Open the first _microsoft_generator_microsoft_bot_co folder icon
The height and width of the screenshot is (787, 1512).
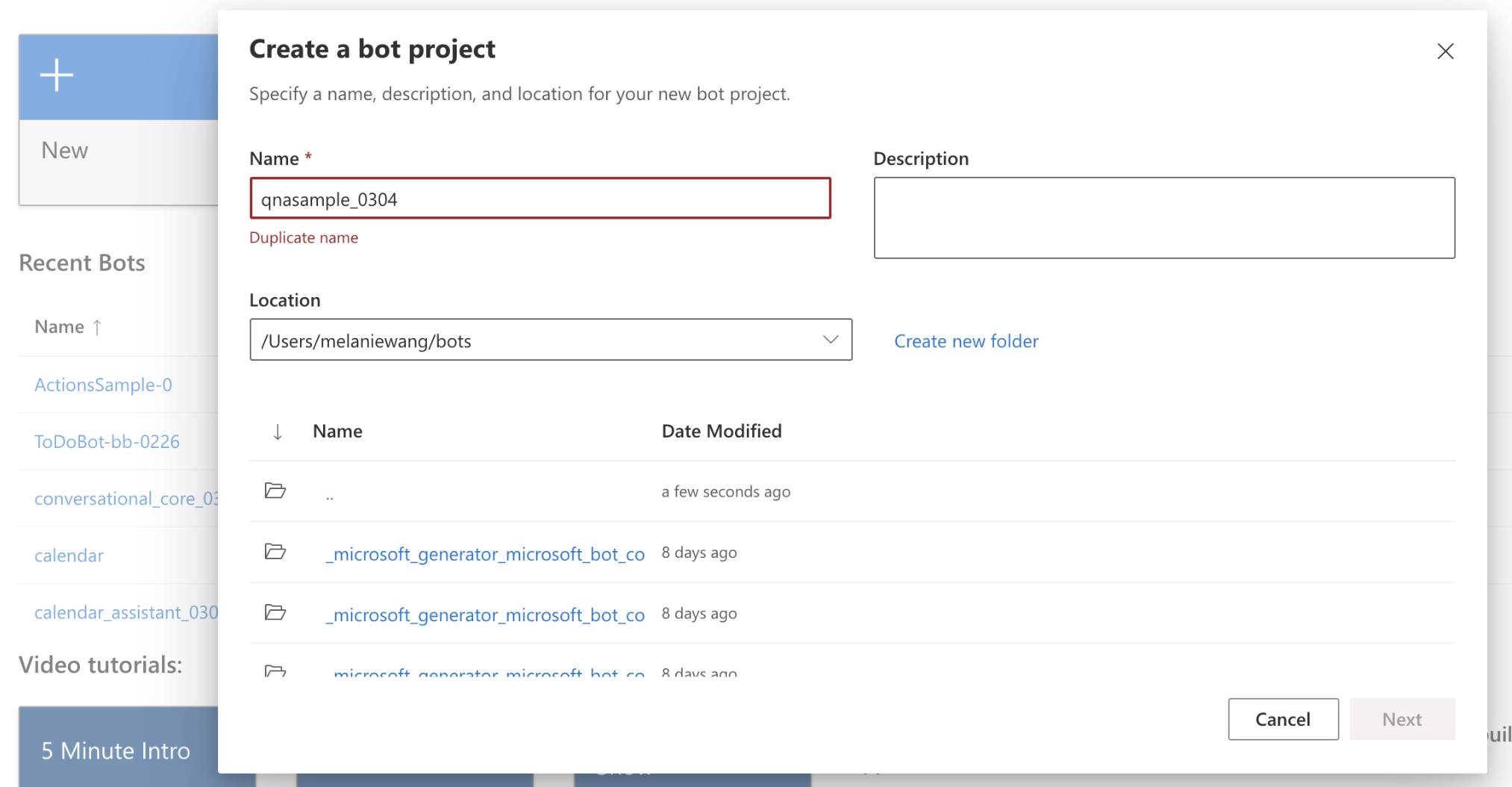[x=275, y=552]
